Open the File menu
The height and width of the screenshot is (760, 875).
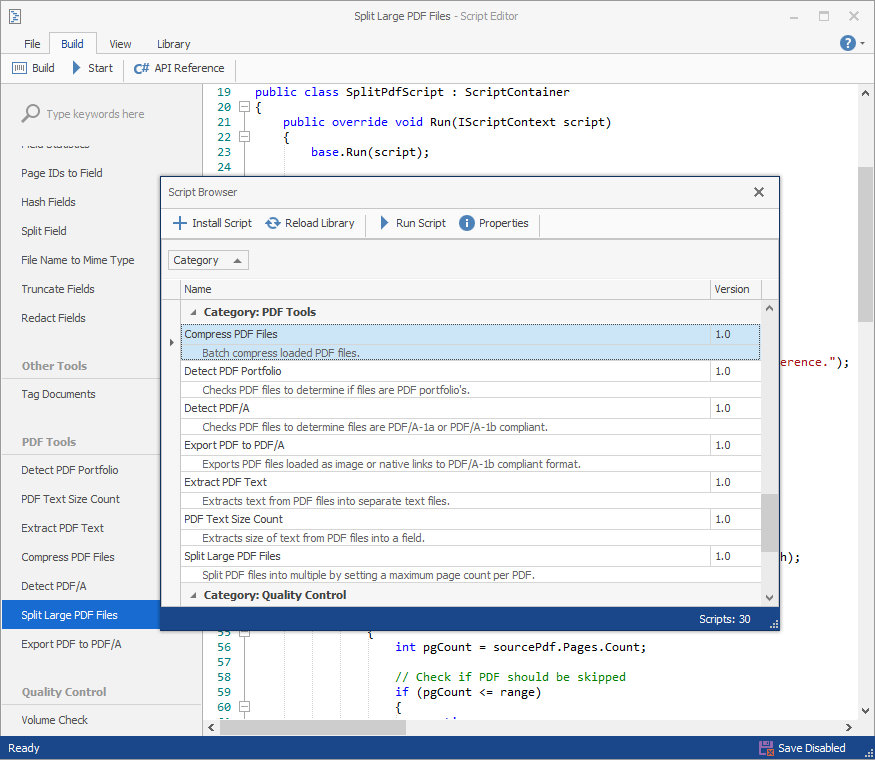coord(32,44)
